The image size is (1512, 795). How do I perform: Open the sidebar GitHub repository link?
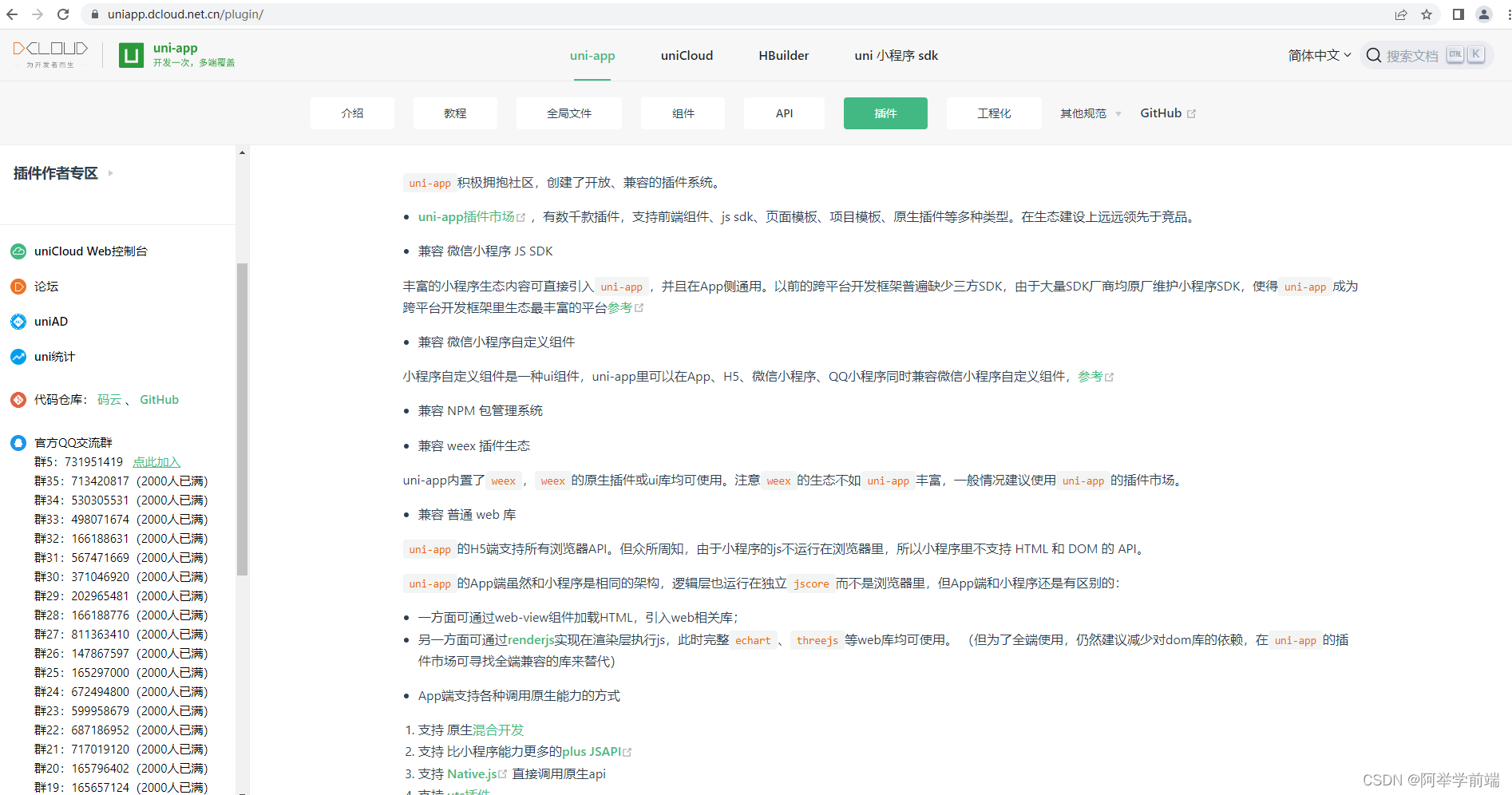point(159,400)
